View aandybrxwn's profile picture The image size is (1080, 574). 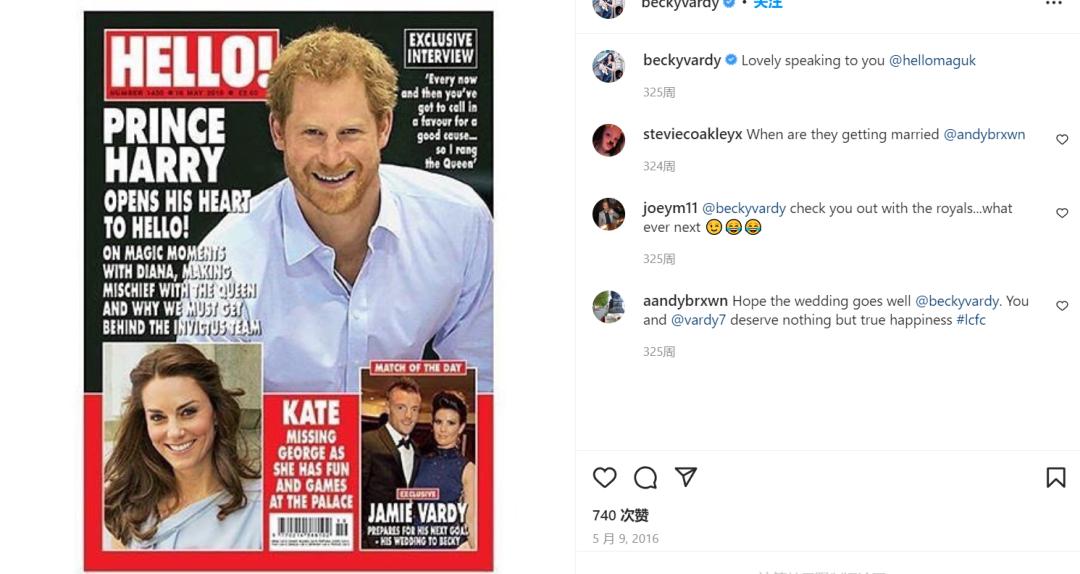[609, 307]
